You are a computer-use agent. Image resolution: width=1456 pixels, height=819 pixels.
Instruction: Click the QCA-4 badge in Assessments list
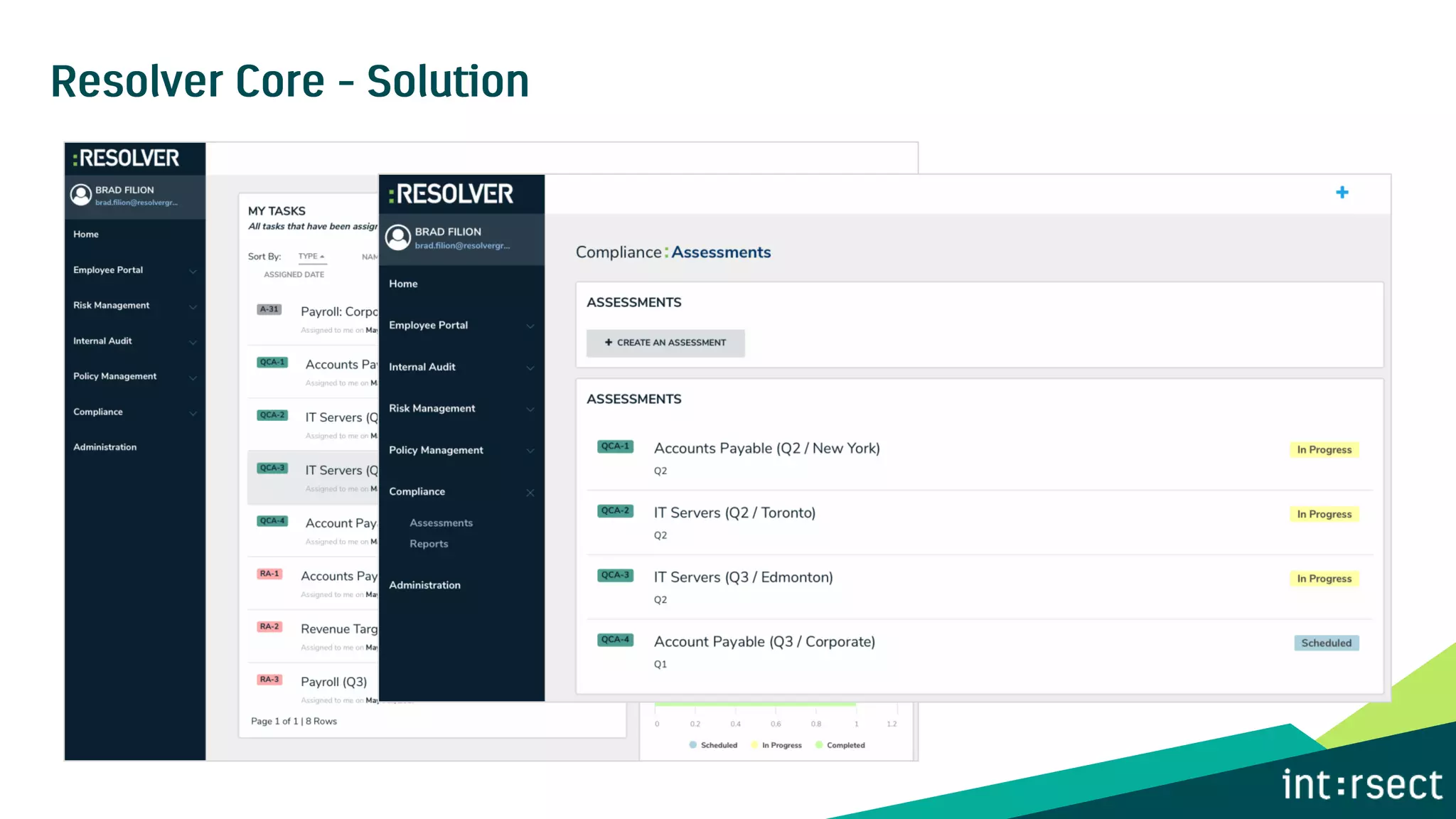(615, 640)
